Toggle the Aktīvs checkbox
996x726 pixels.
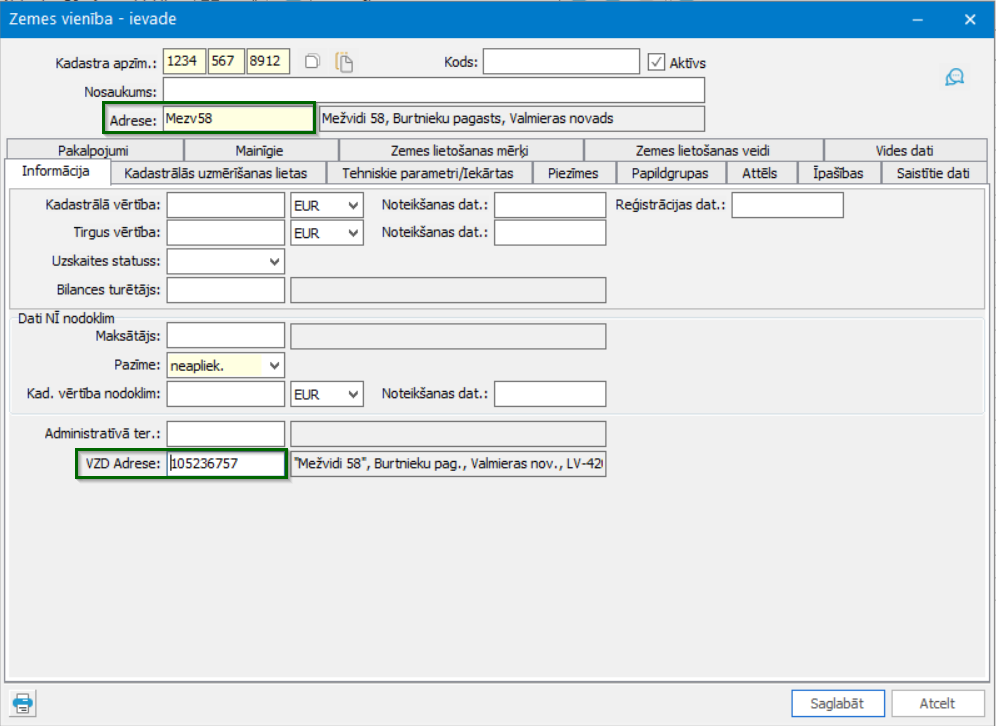pos(656,62)
